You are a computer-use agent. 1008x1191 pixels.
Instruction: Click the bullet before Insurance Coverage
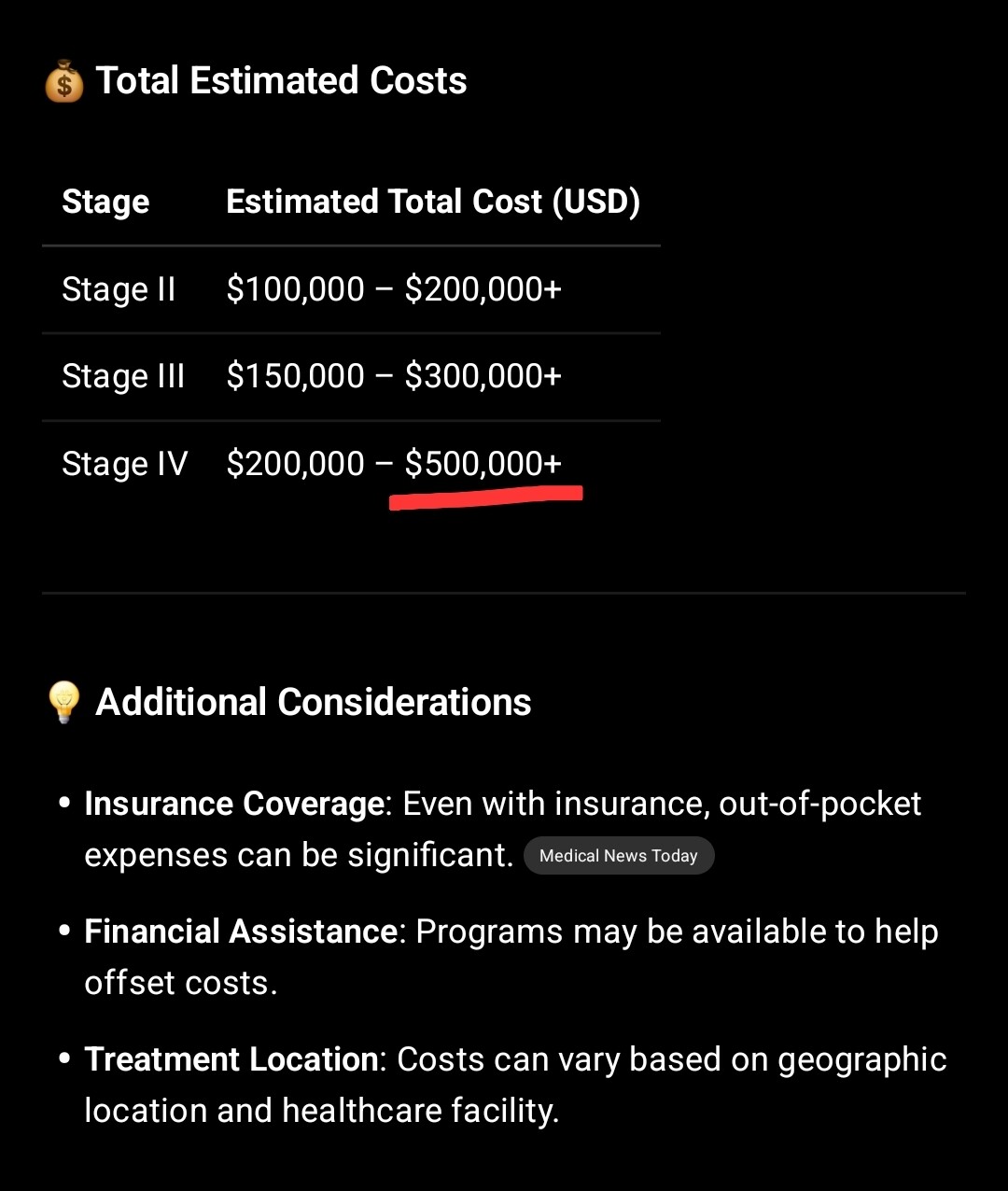coord(64,804)
